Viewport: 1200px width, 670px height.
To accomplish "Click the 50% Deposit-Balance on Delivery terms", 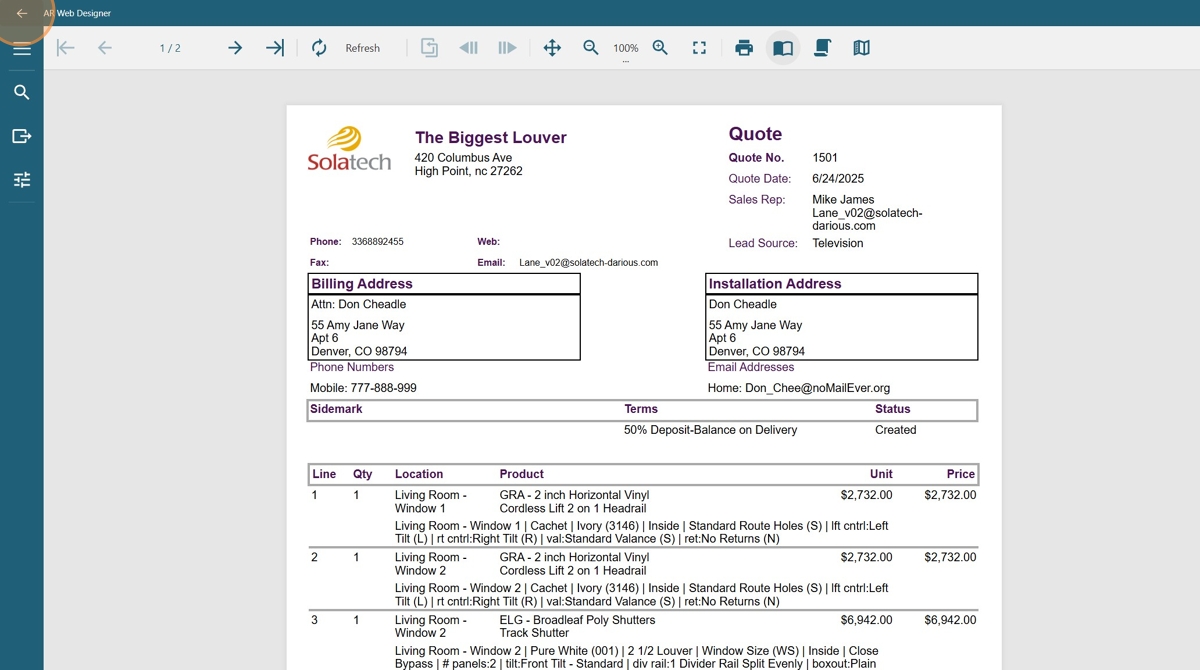I will coord(711,430).
